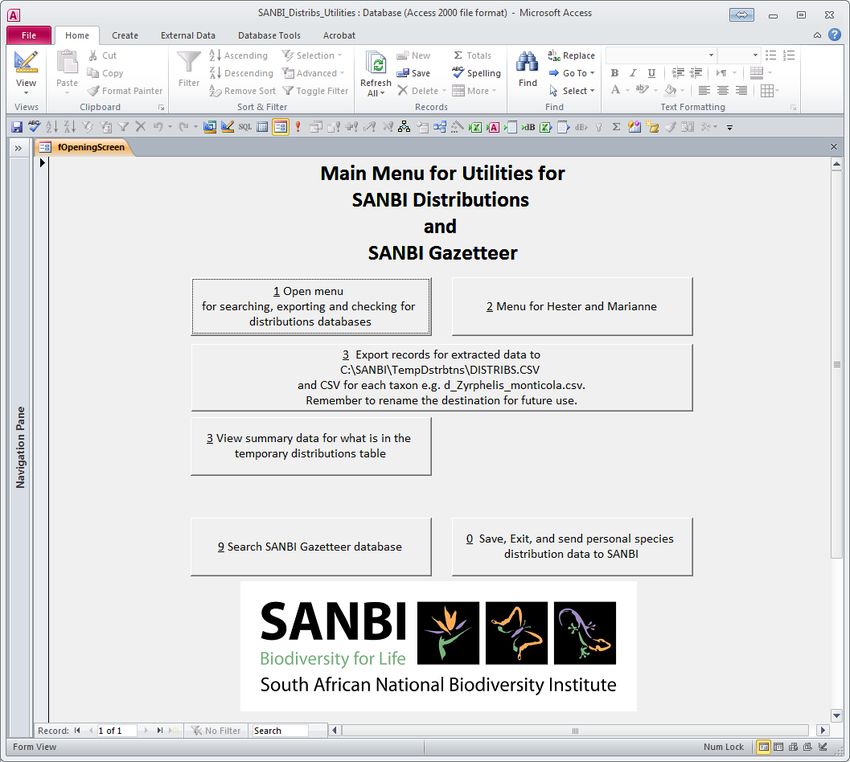Click the Filter funnel icon in ribbon

pos(189,62)
